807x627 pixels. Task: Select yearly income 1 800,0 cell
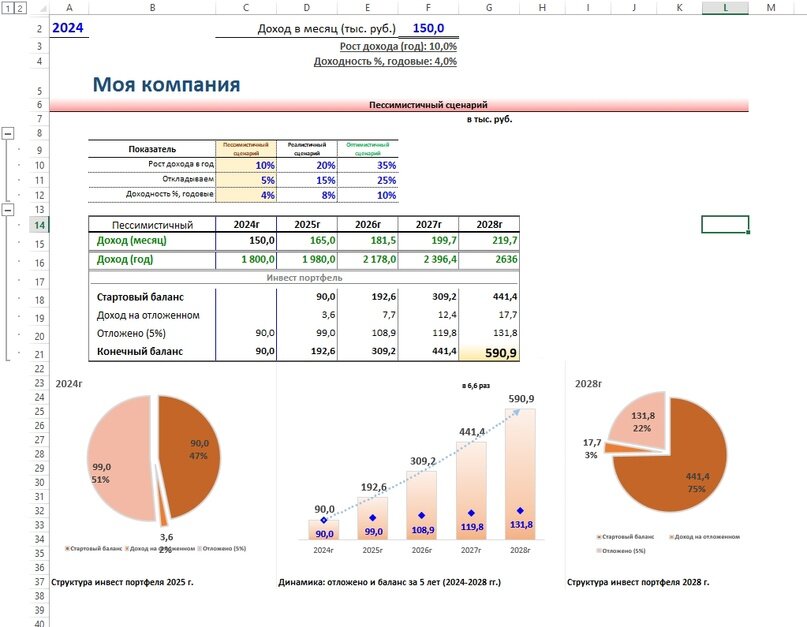click(x=246, y=259)
